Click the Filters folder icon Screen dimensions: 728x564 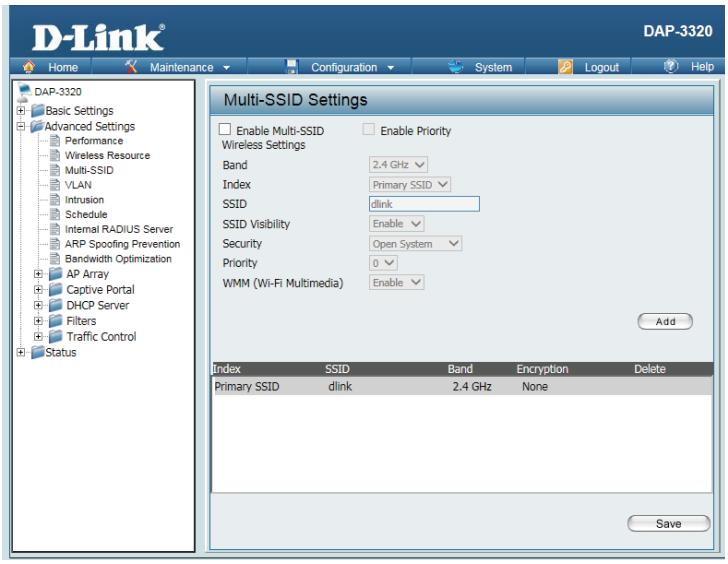coord(56,321)
